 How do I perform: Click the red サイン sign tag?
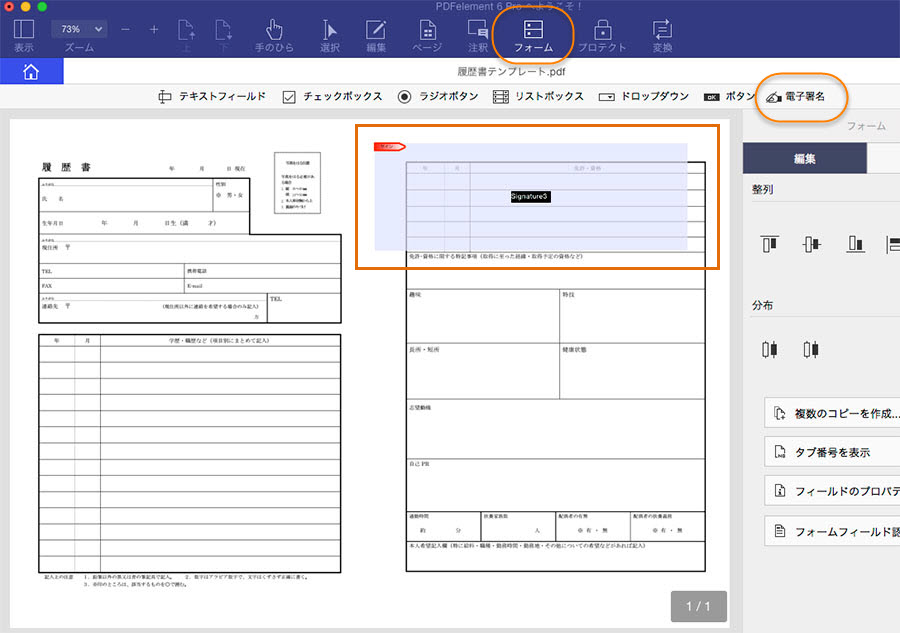pyautogui.click(x=390, y=147)
